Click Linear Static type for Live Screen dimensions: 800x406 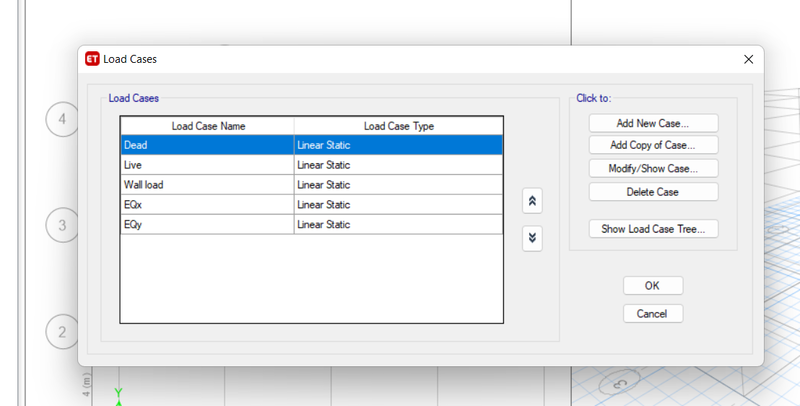point(398,165)
